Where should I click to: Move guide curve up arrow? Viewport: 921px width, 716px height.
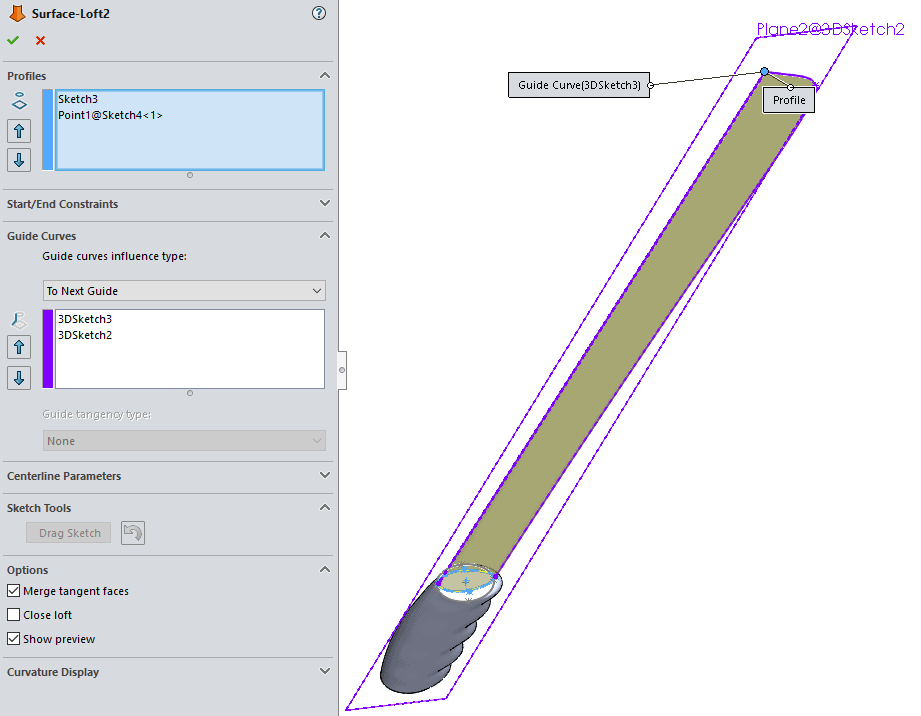(19, 347)
